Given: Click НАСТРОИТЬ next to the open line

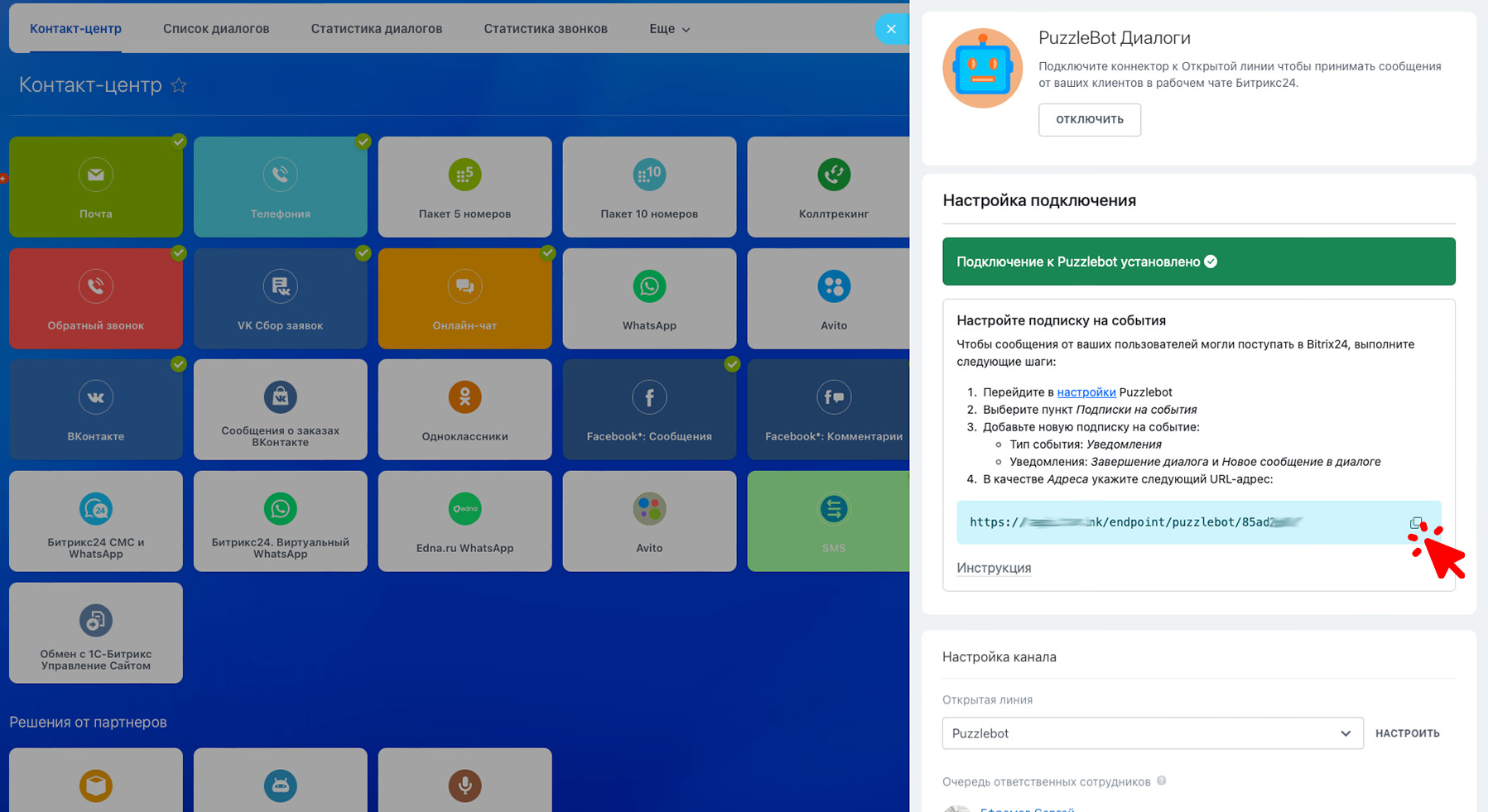Looking at the screenshot, I should [x=1408, y=733].
